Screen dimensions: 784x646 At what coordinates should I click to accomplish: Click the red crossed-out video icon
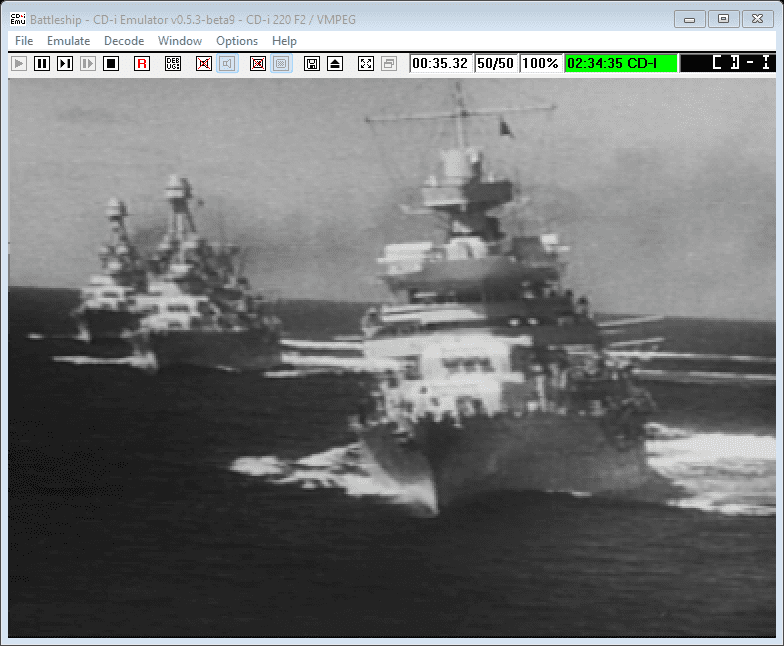[x=204, y=63]
